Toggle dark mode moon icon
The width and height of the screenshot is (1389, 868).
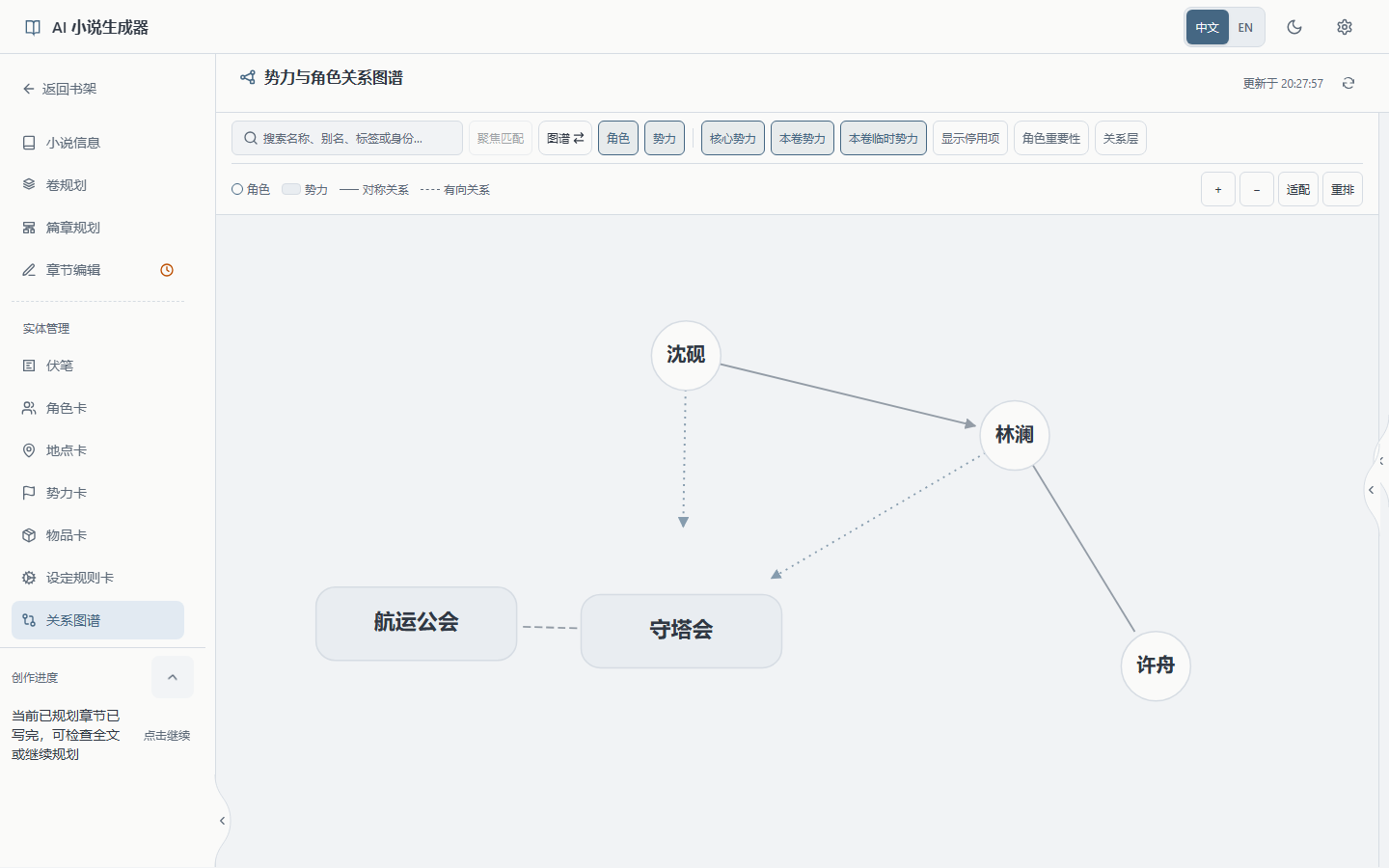pos(1294,27)
